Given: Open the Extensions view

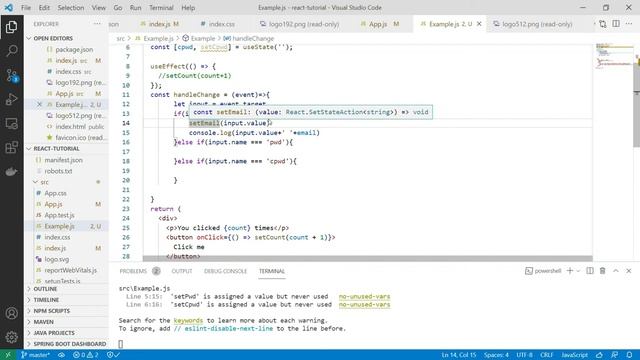Looking at the screenshot, I should point(11,147).
